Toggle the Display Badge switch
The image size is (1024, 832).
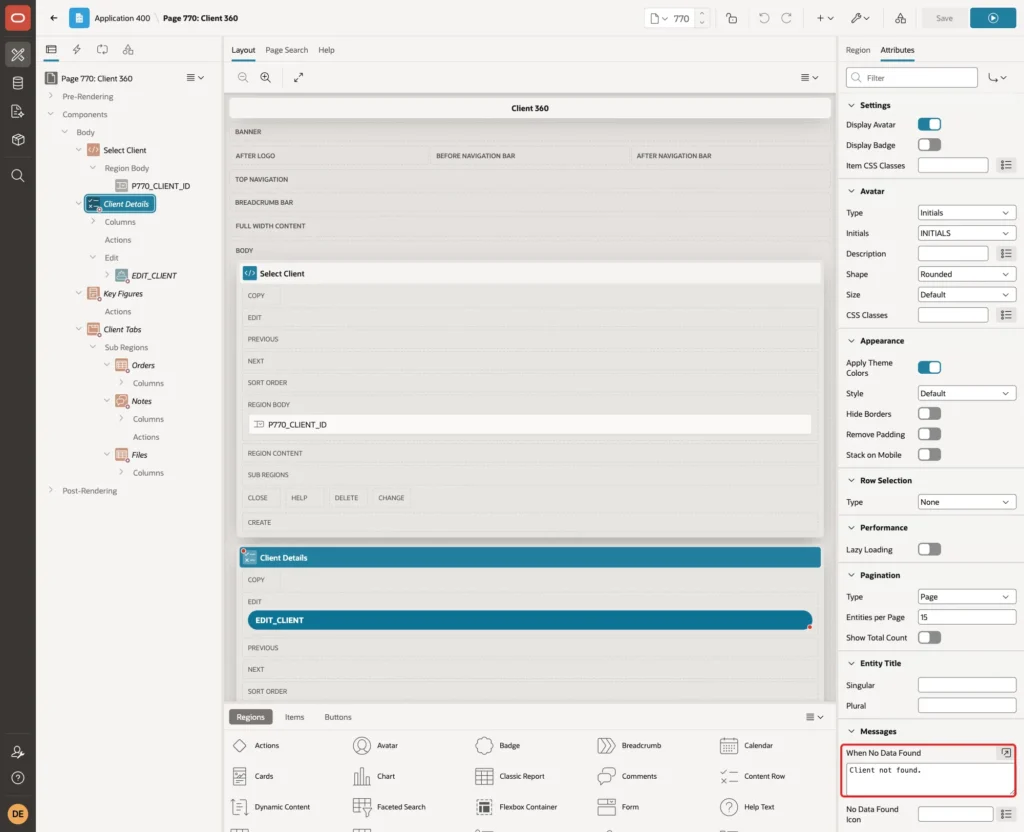(x=929, y=145)
